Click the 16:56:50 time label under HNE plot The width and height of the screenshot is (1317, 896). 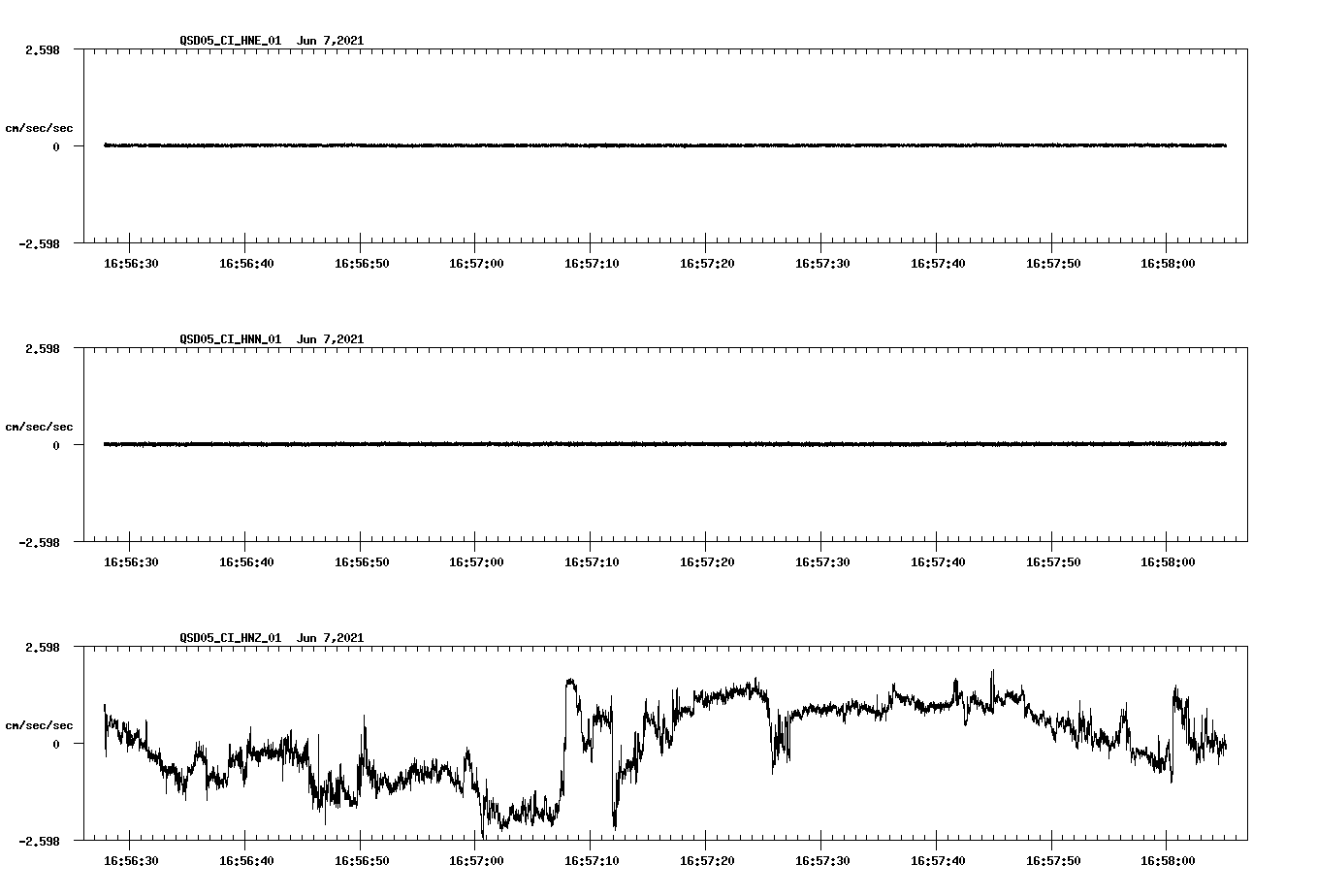362,264
